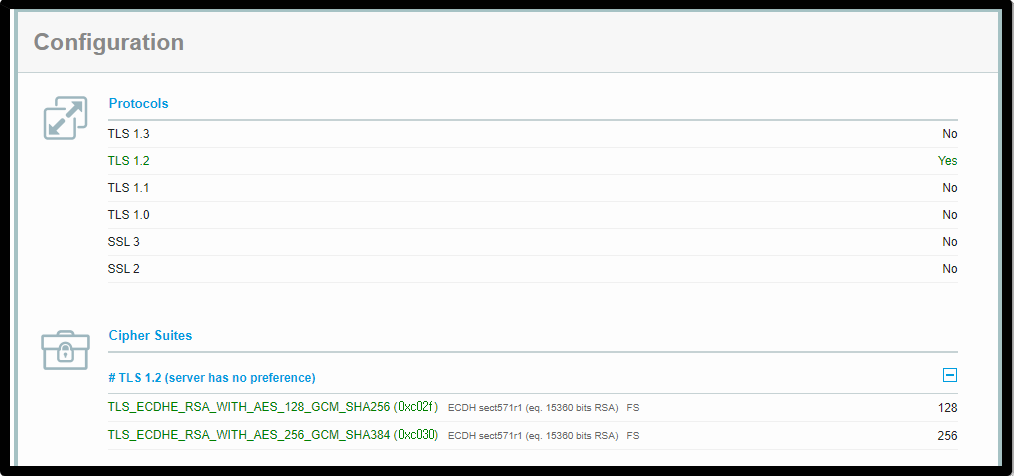Click the Protocols section title
Image resolution: width=1014 pixels, height=476 pixels.
click(138, 103)
